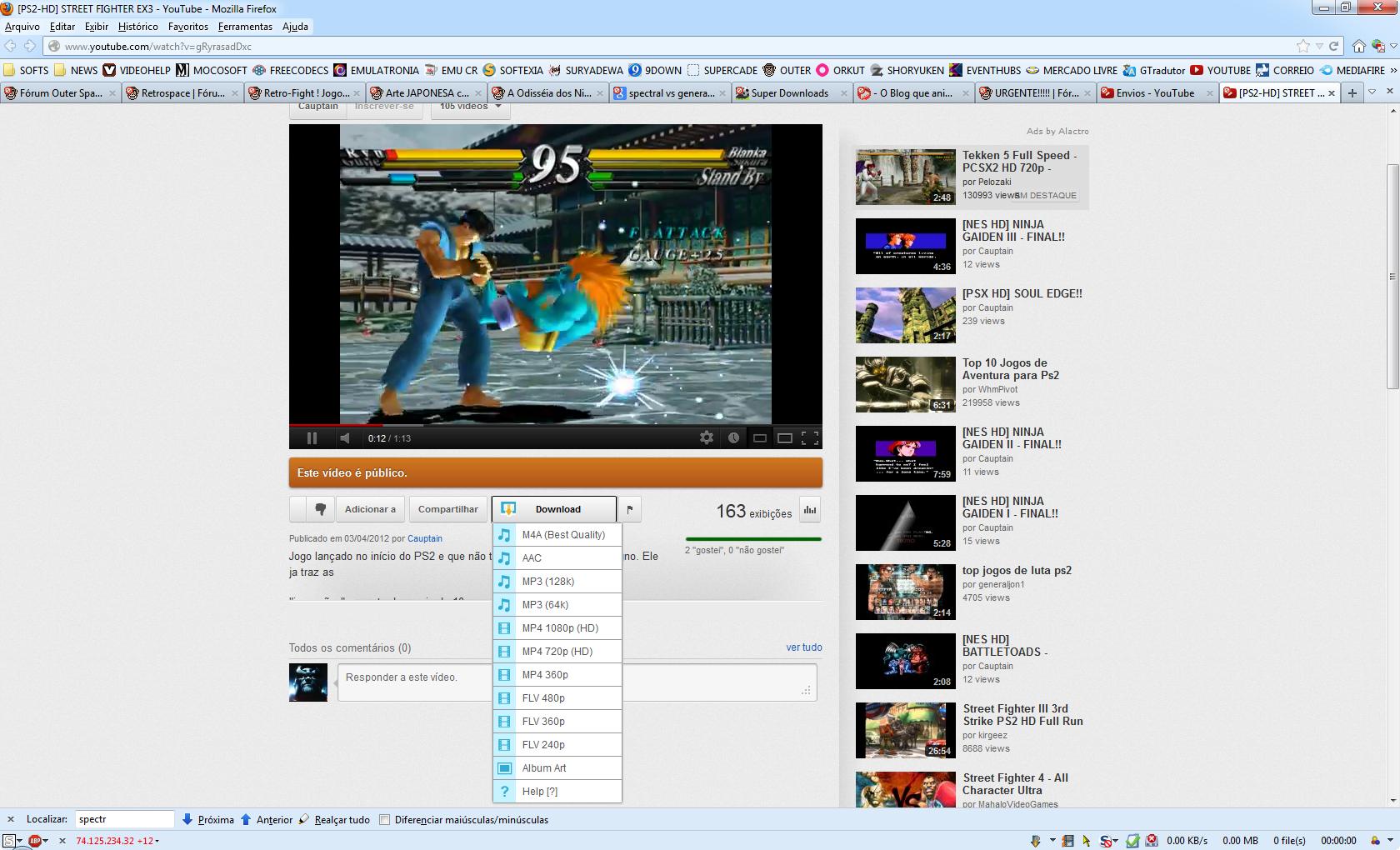Reload page with refresh icon
1400x850 pixels.
point(1333,47)
